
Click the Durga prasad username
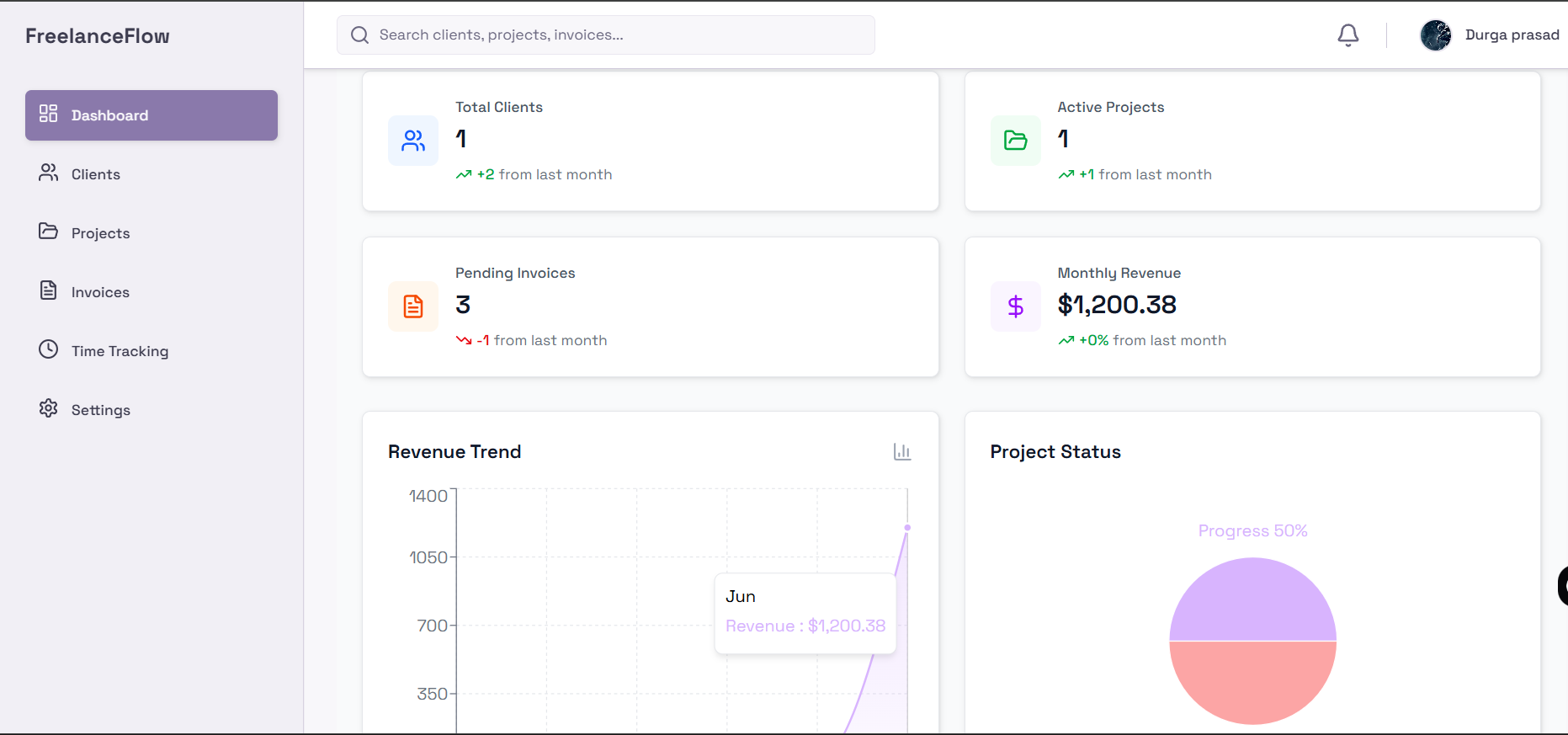[x=1512, y=35]
